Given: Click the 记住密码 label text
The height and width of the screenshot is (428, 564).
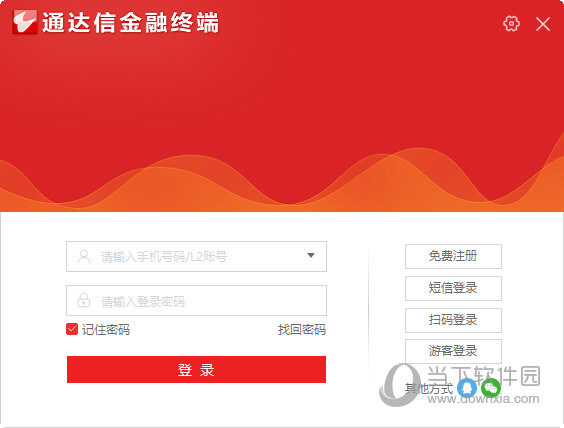Looking at the screenshot, I should coord(106,329).
